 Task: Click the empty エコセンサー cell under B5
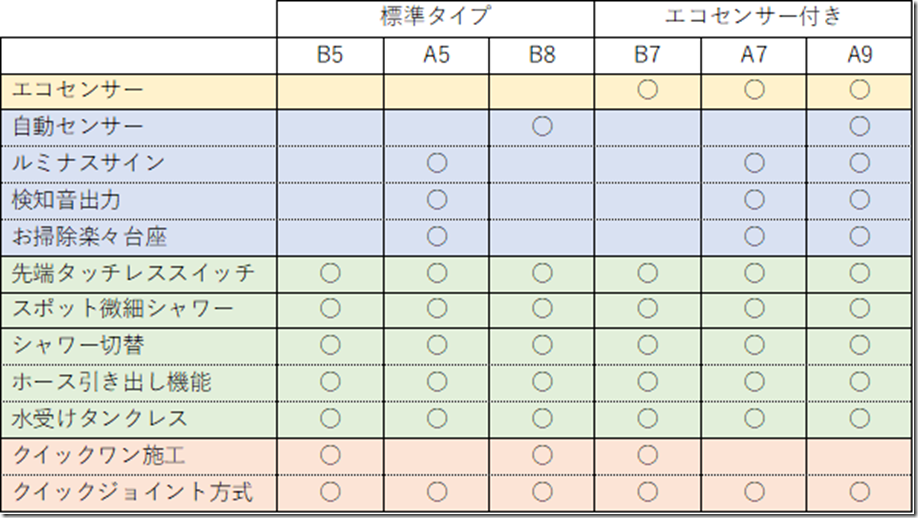(330, 91)
